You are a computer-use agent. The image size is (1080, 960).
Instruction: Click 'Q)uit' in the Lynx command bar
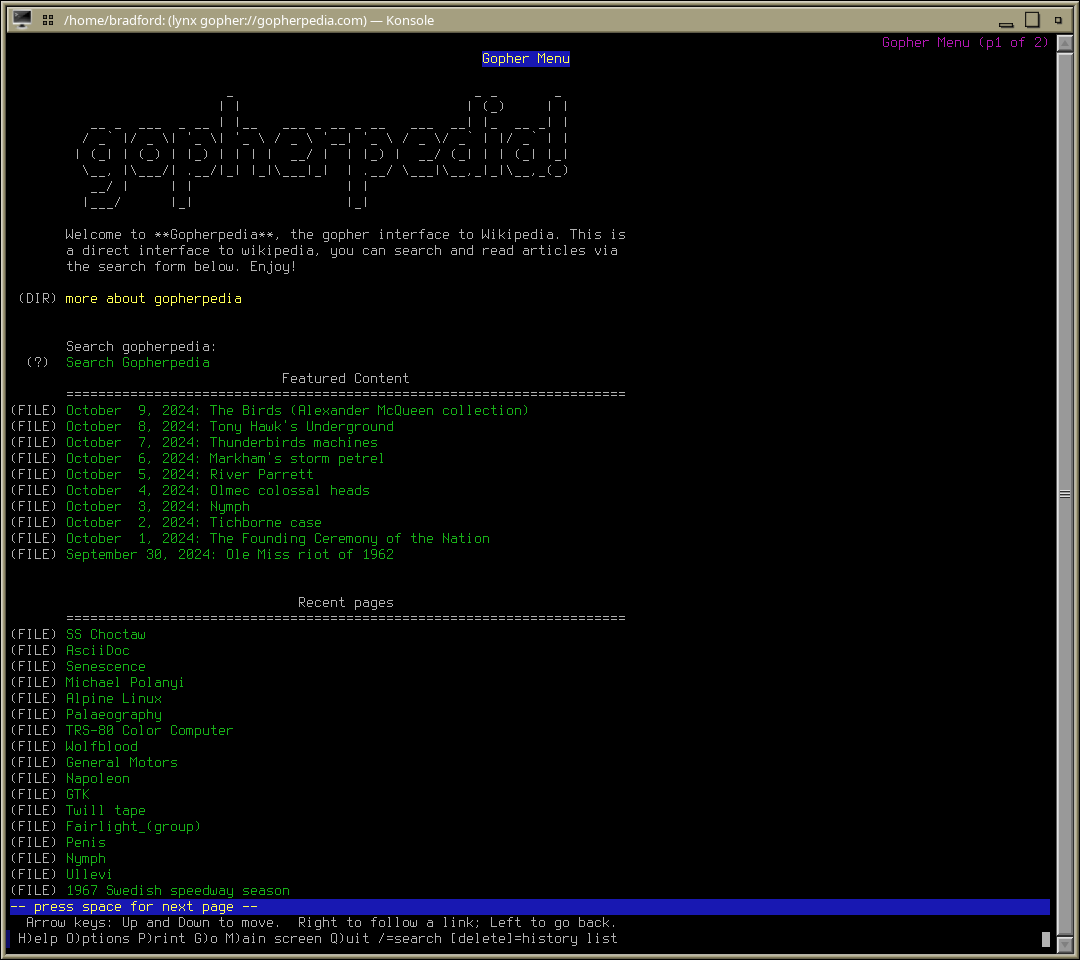(350, 939)
